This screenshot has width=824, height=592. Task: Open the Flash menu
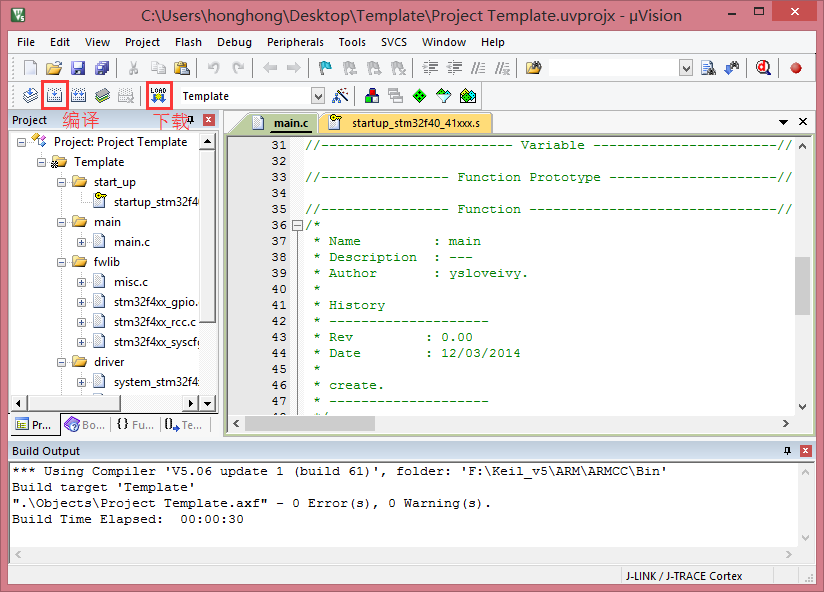click(188, 42)
